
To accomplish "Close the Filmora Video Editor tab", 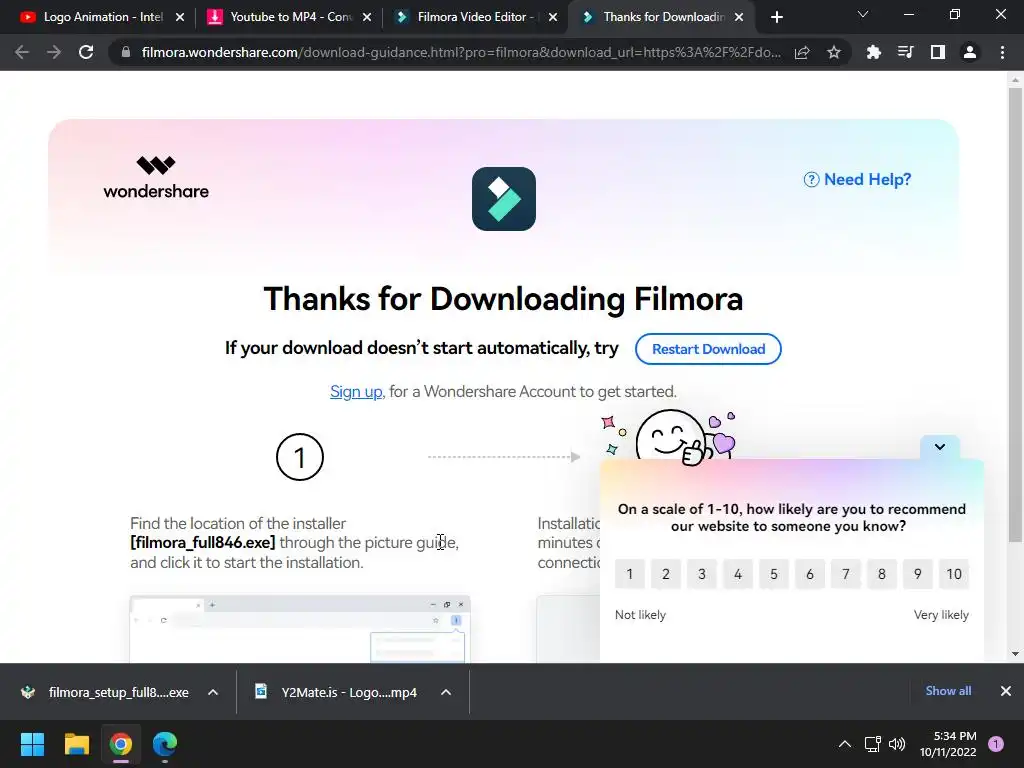I will tap(553, 17).
